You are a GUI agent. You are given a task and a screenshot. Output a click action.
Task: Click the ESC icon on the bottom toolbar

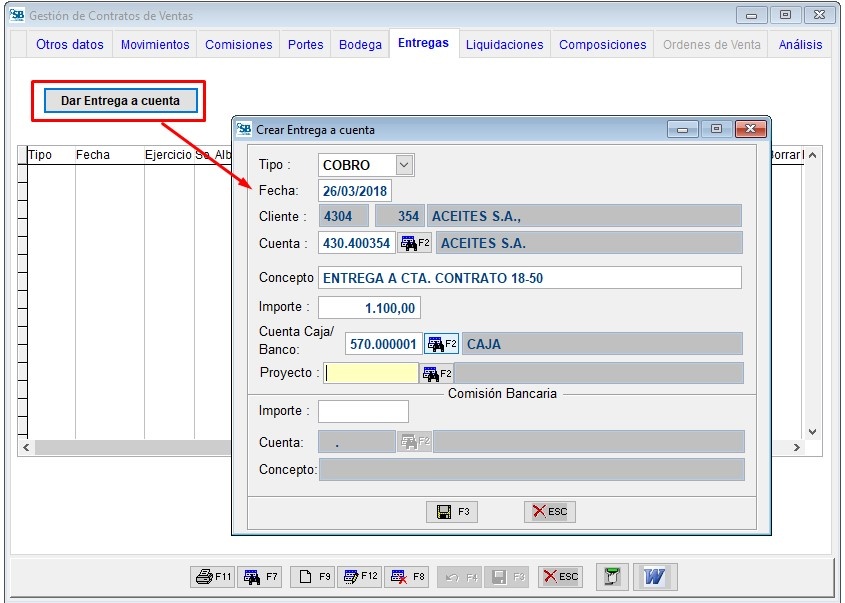(558, 576)
